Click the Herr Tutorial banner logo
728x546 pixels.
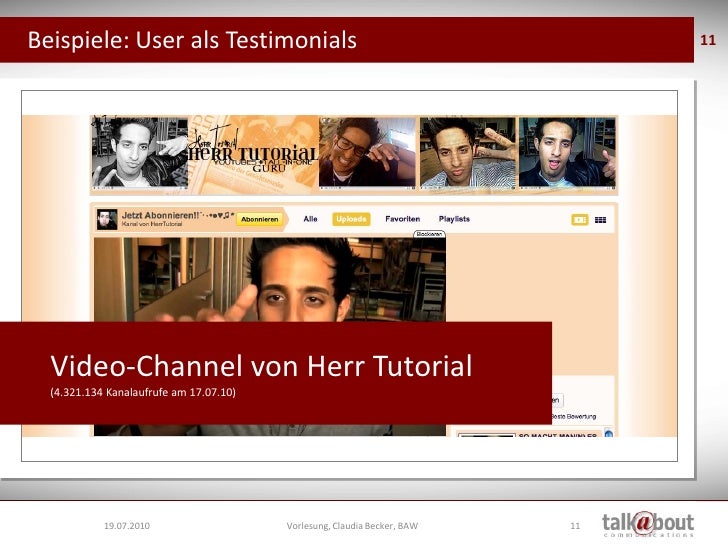(254, 153)
